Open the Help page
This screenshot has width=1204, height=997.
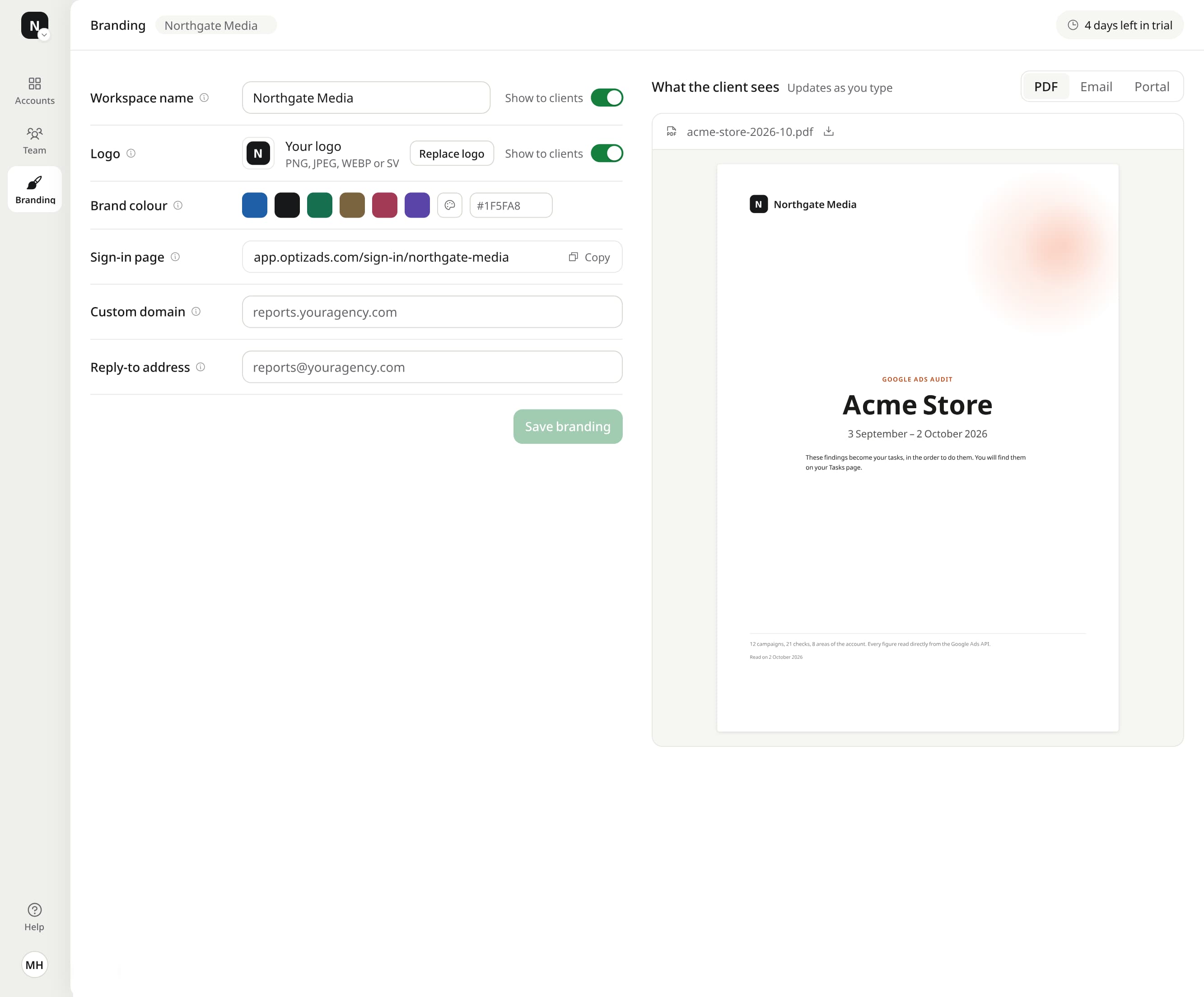[34, 918]
